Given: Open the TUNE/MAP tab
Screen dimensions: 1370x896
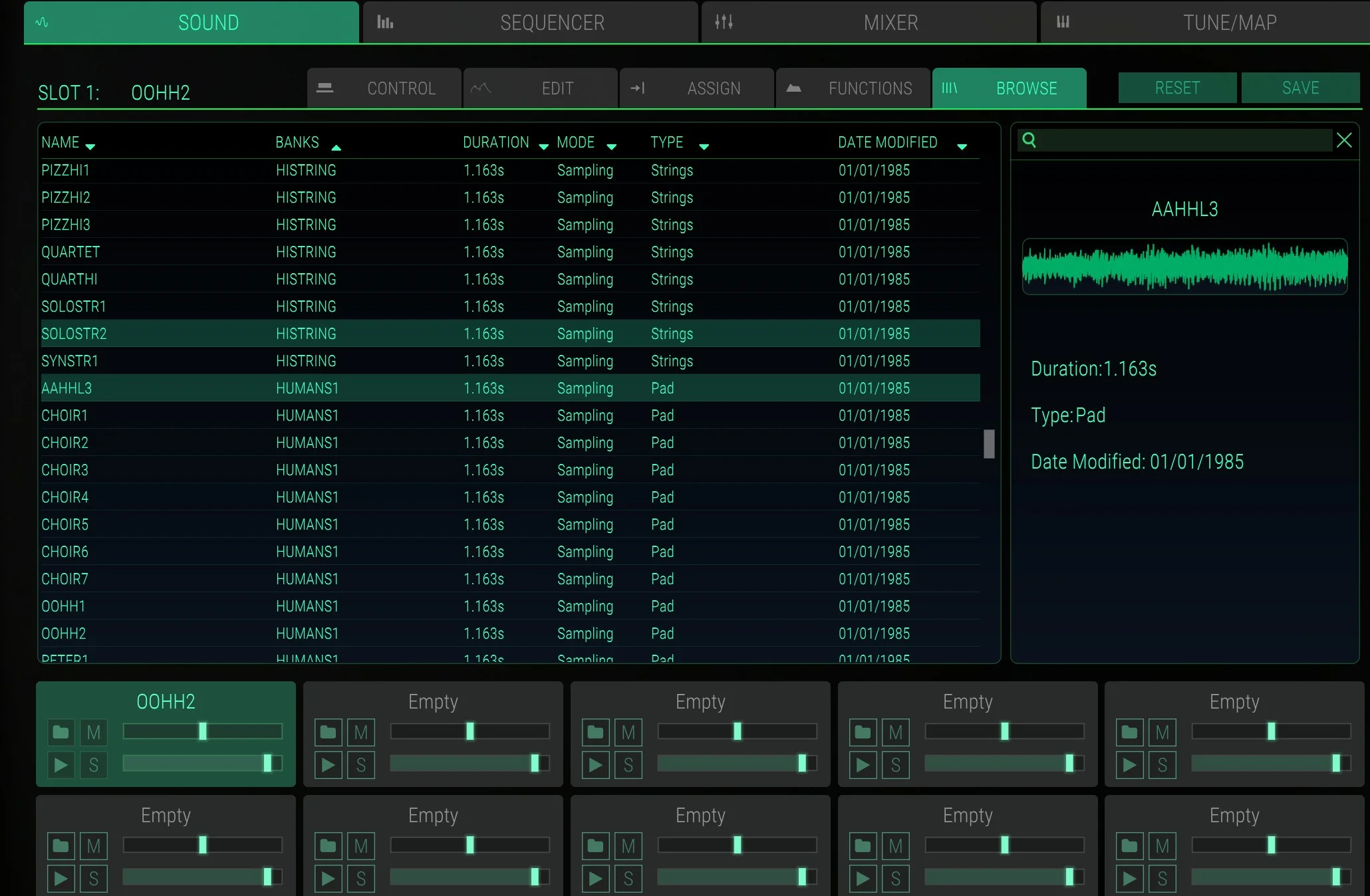Looking at the screenshot, I should 1205,23.
